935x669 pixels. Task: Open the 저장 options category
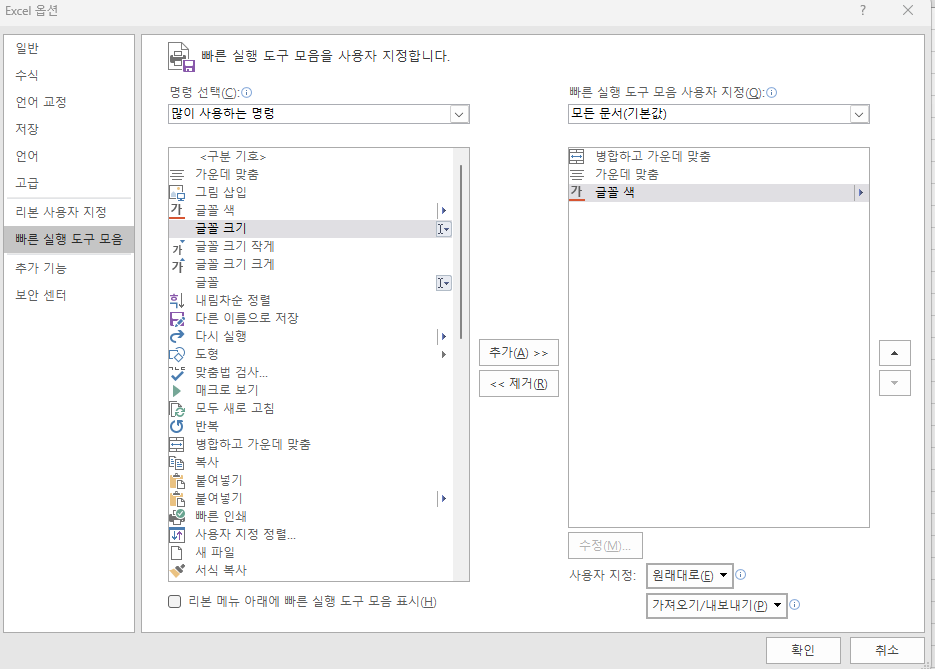point(27,129)
